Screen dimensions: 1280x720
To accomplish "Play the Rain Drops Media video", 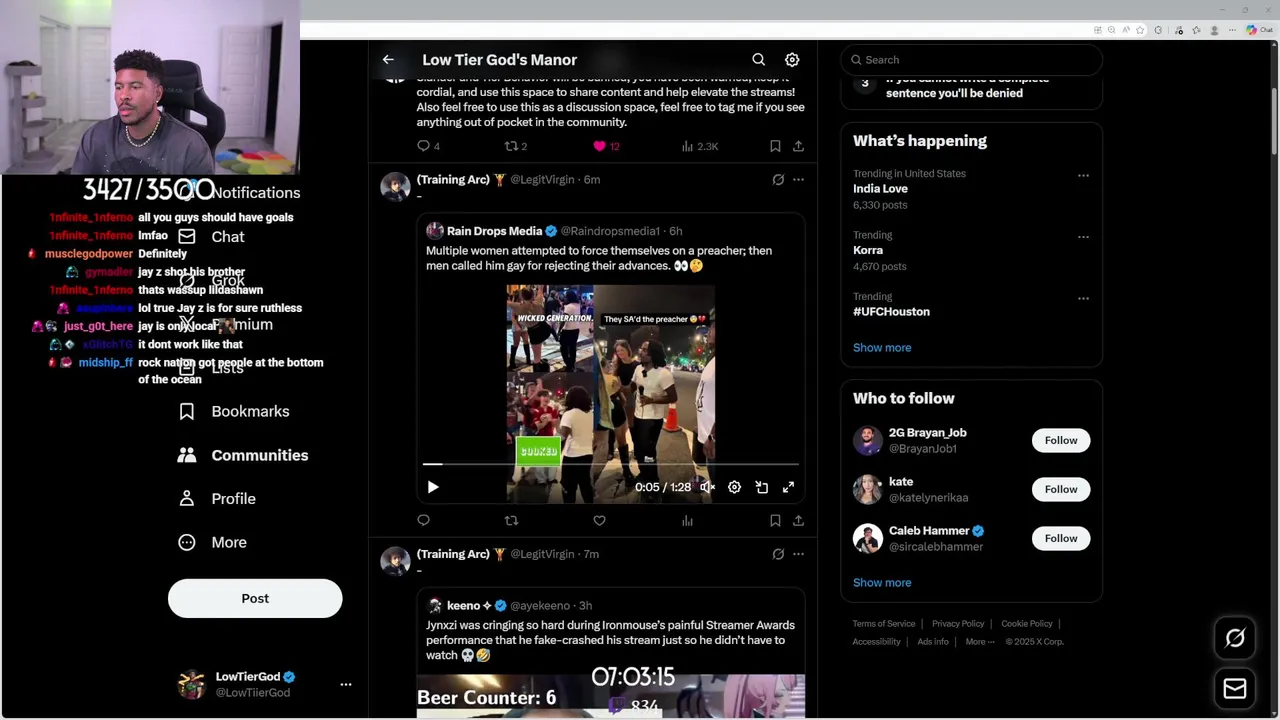I will pyautogui.click(x=433, y=487).
